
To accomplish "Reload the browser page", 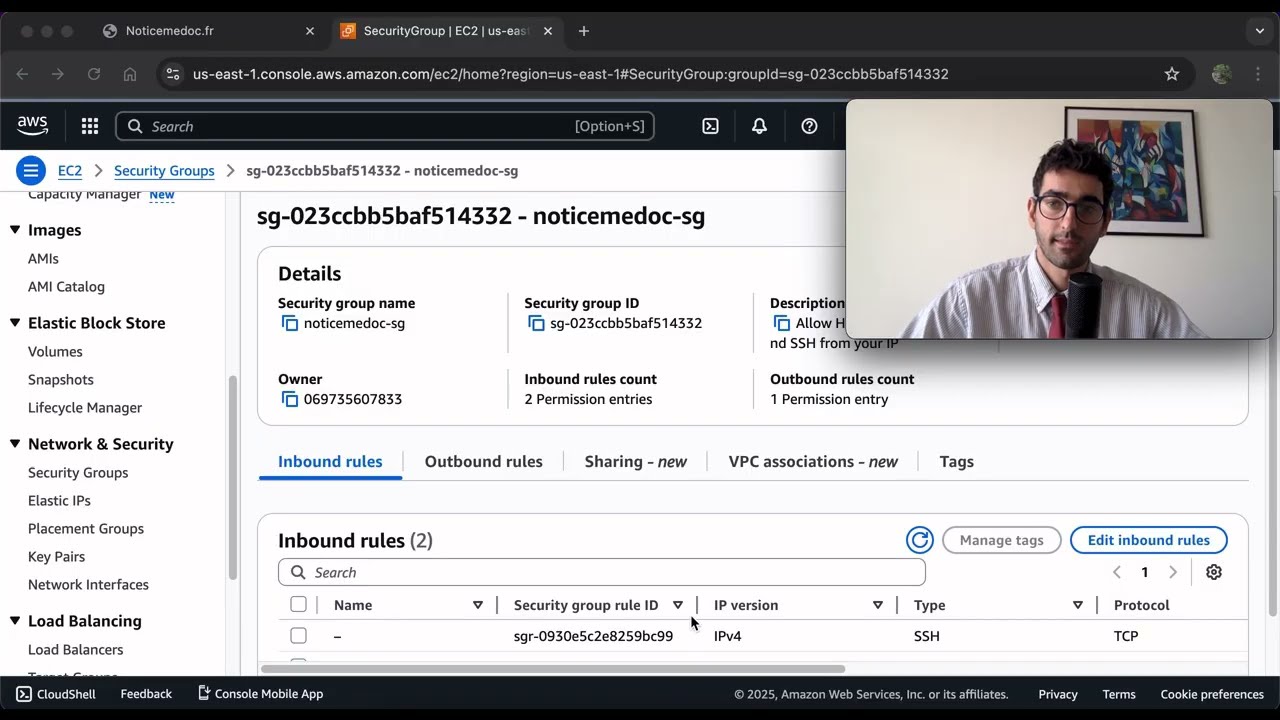I will point(94,74).
